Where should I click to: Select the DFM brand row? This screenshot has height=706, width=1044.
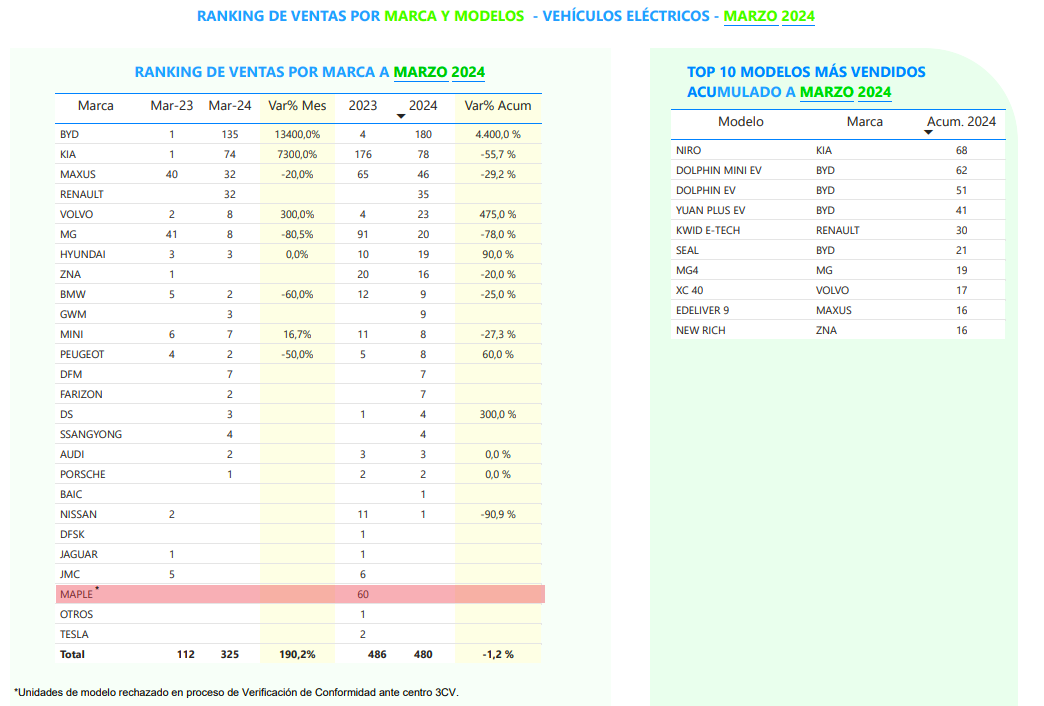tap(298, 374)
